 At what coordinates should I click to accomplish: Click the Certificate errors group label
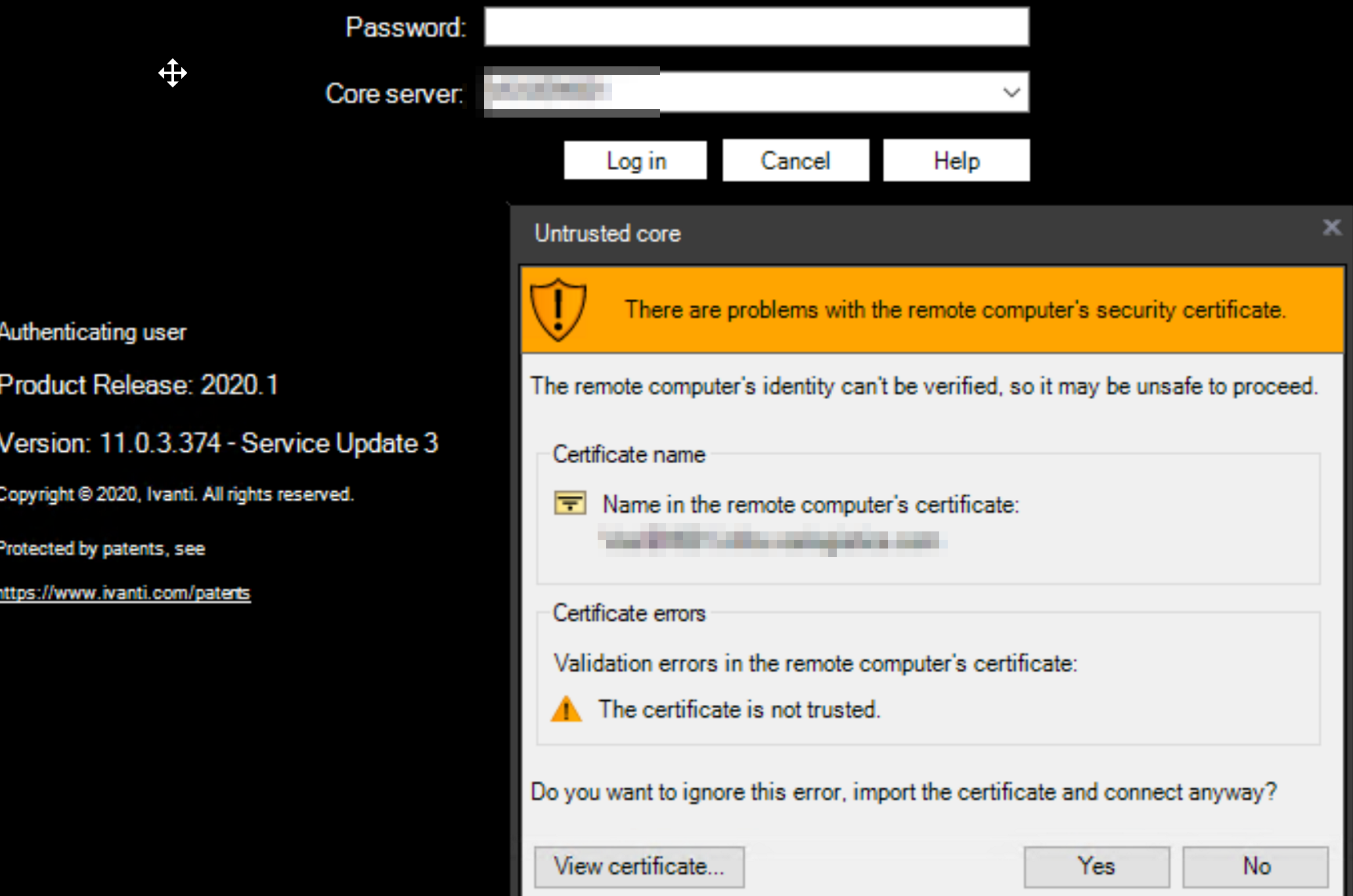[x=629, y=613]
